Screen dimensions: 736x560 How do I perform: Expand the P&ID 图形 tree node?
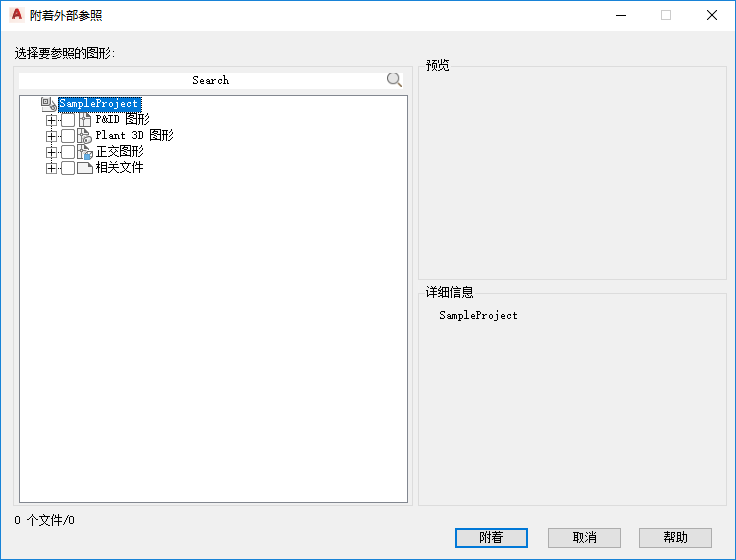click(51, 120)
